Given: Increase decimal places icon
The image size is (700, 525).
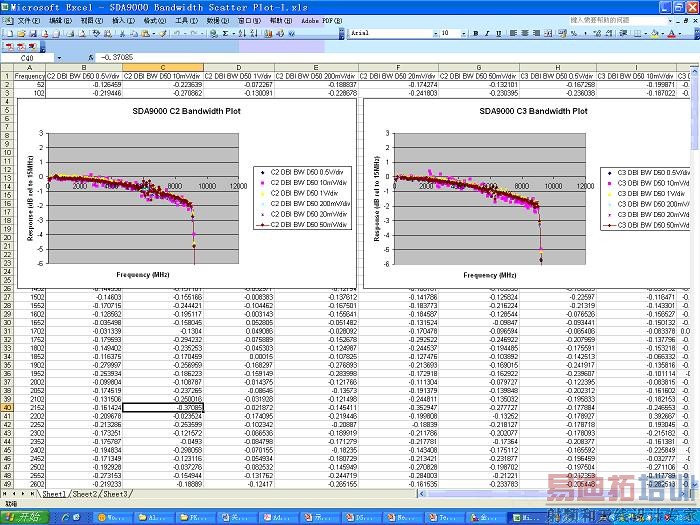Looking at the screenshot, I should [597, 33].
